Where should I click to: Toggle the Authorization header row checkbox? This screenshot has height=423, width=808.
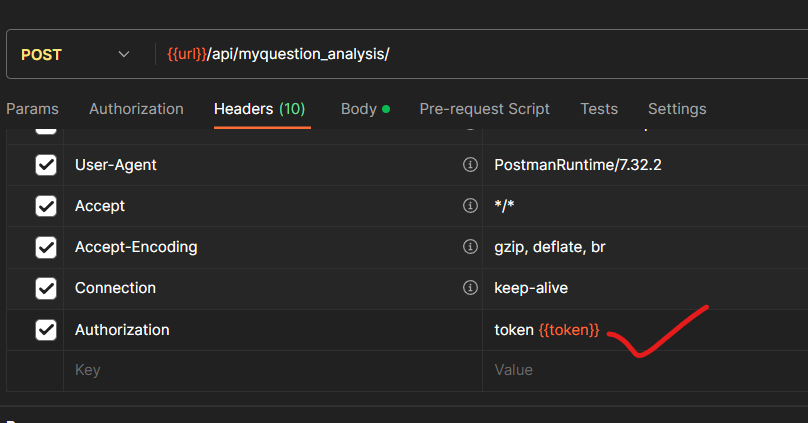click(x=46, y=330)
